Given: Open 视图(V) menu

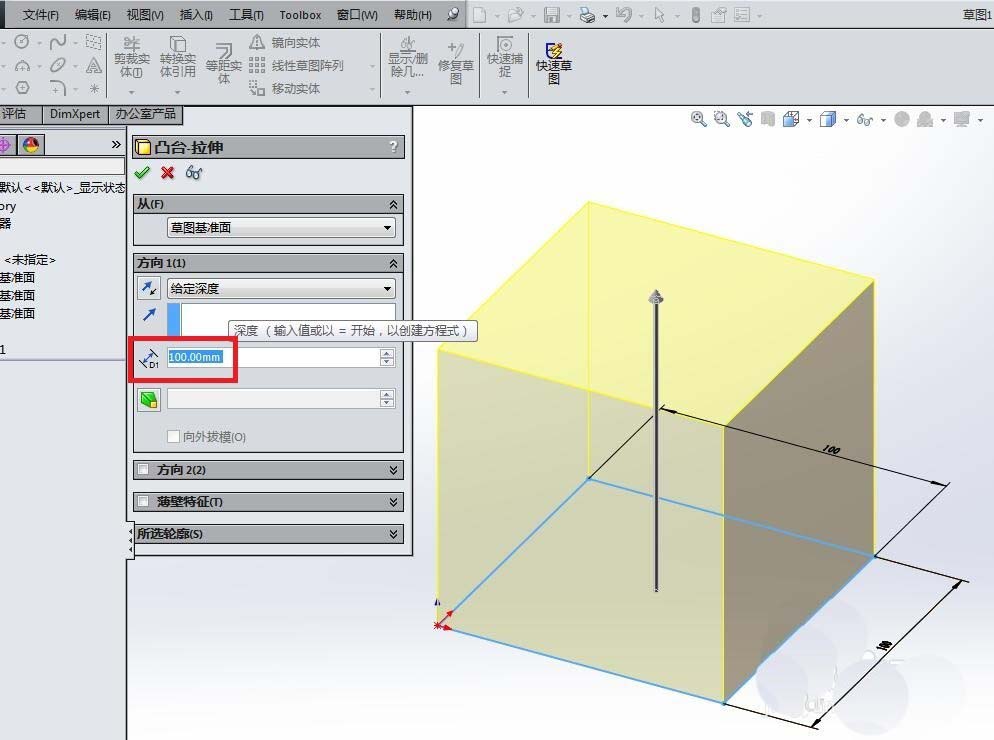Looking at the screenshot, I should [145, 15].
